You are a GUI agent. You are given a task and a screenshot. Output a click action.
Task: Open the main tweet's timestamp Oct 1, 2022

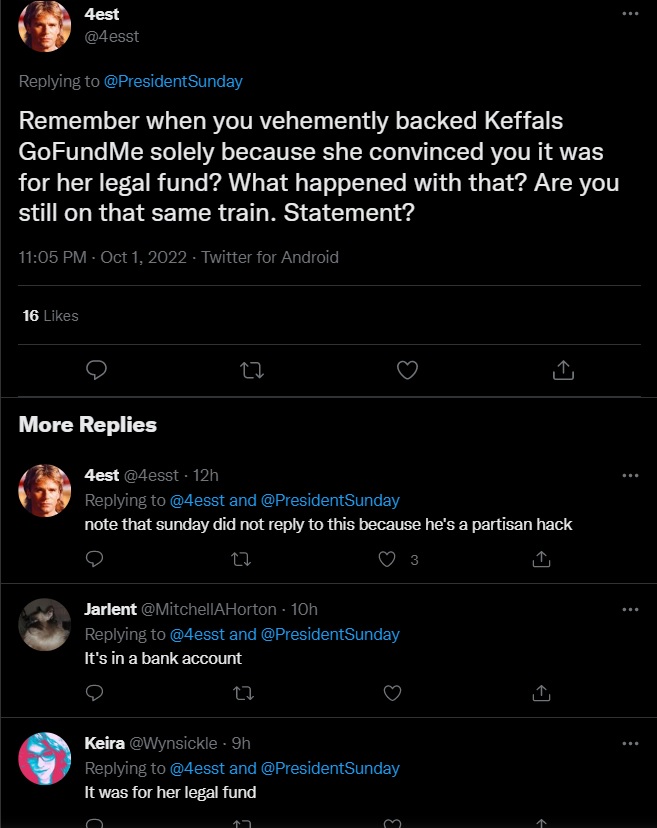[x=144, y=257]
